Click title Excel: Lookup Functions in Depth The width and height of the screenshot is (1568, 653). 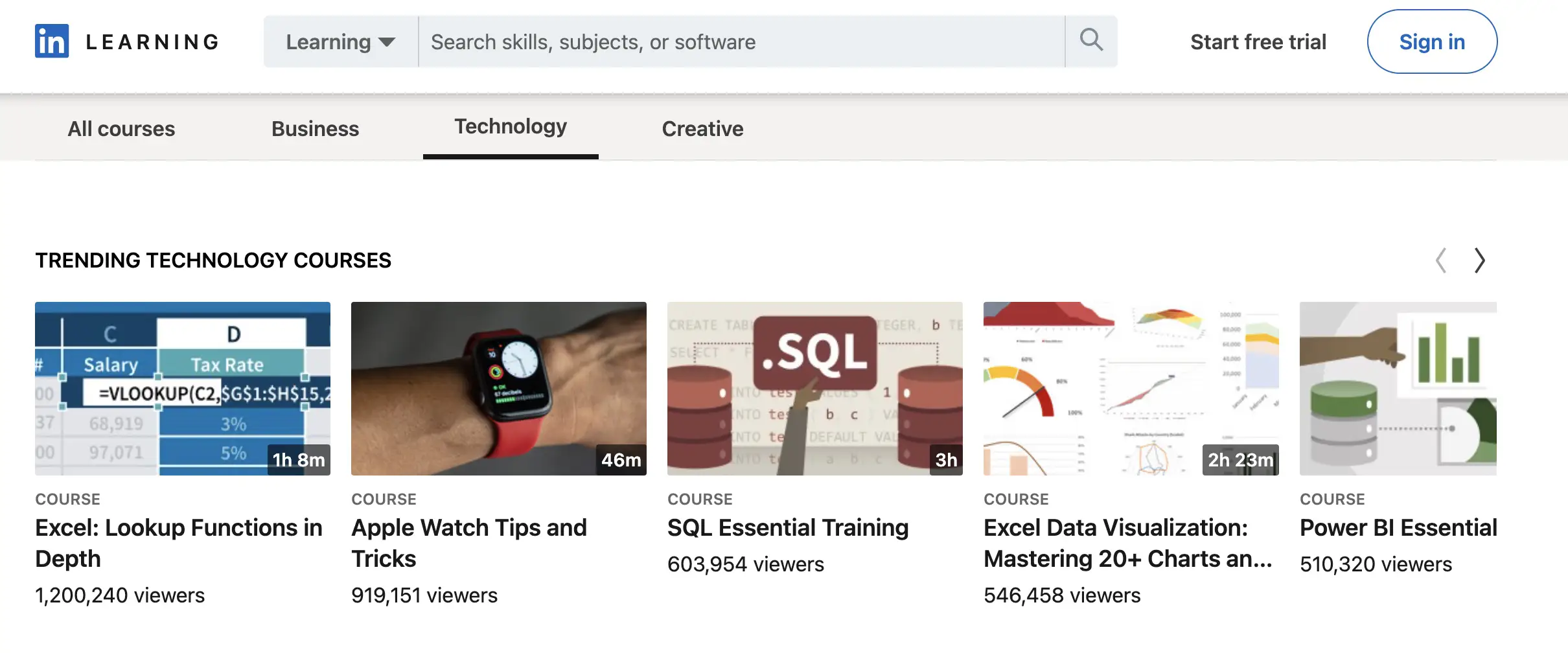(179, 543)
